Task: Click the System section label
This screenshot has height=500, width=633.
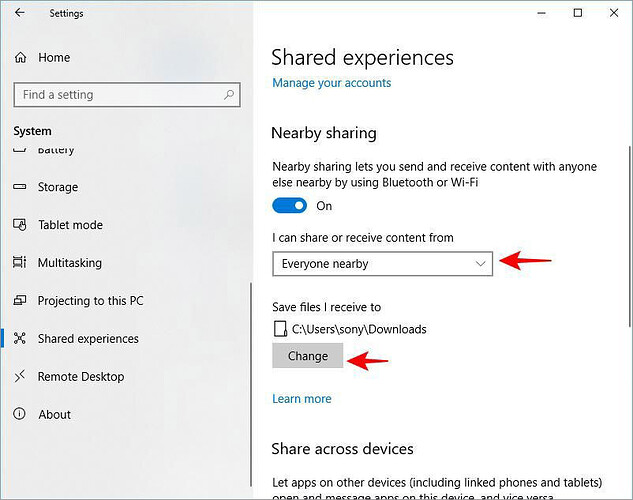Action: pyautogui.click(x=32, y=131)
